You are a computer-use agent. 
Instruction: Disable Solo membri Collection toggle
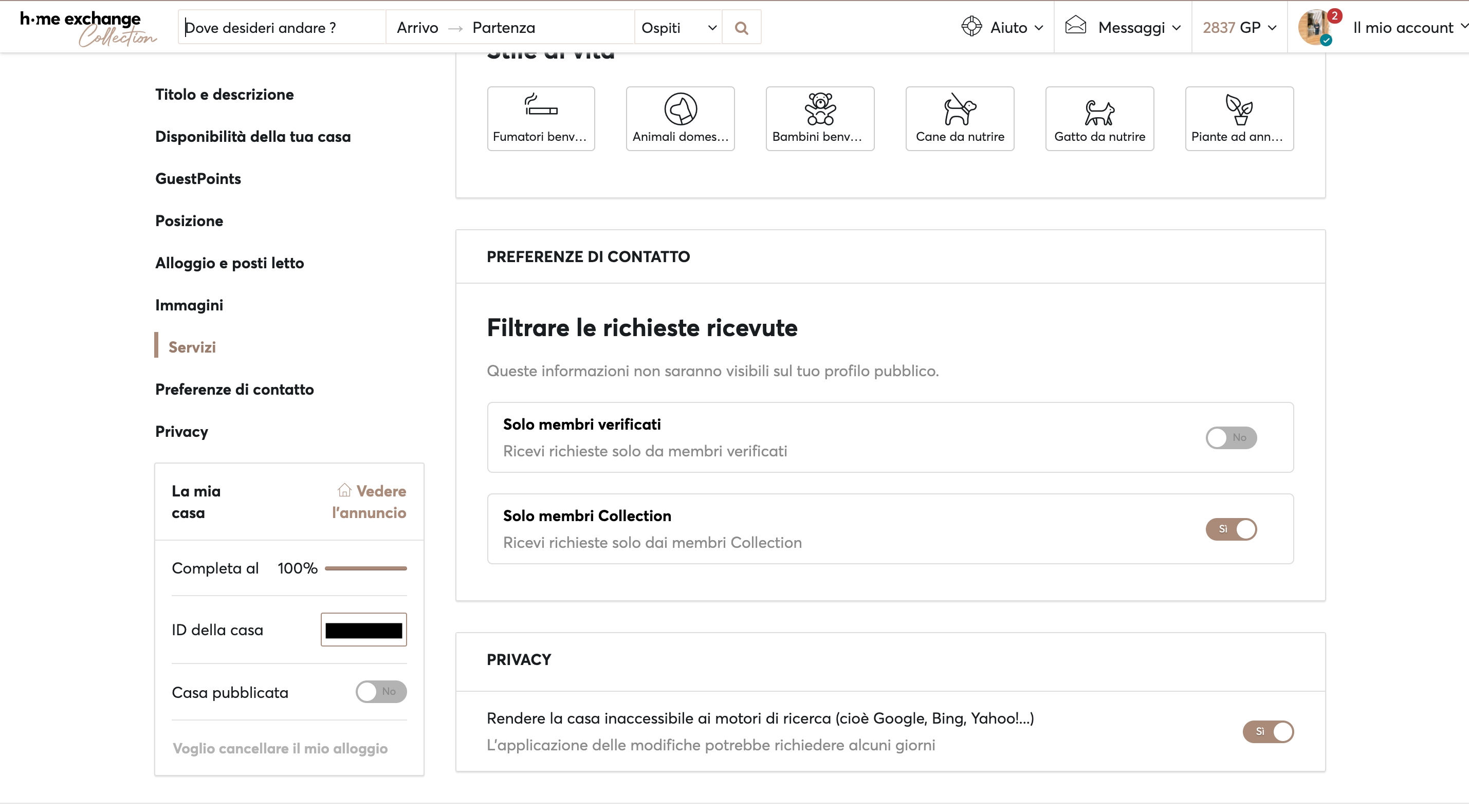tap(1231, 529)
